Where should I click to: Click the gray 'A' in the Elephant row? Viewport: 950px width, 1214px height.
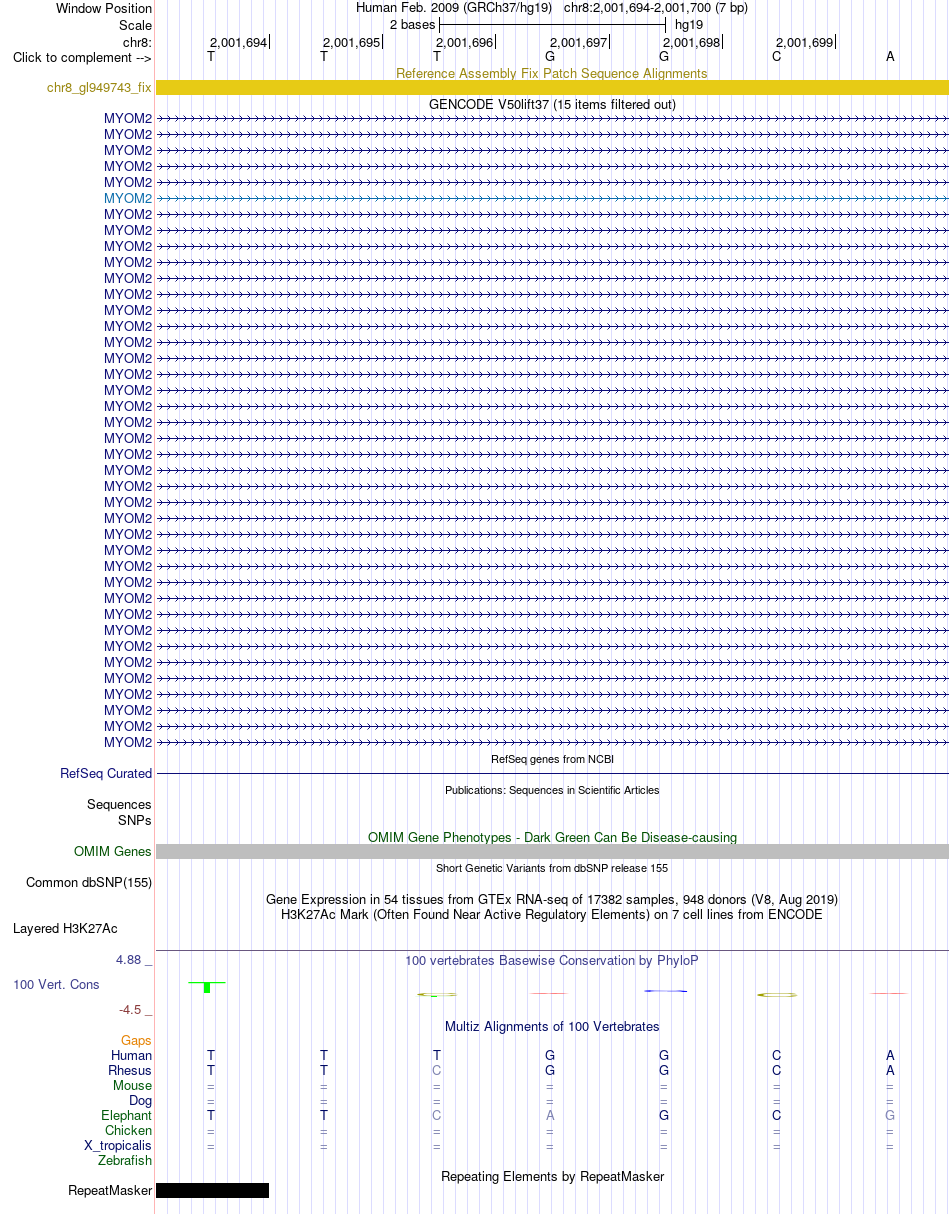550,1115
